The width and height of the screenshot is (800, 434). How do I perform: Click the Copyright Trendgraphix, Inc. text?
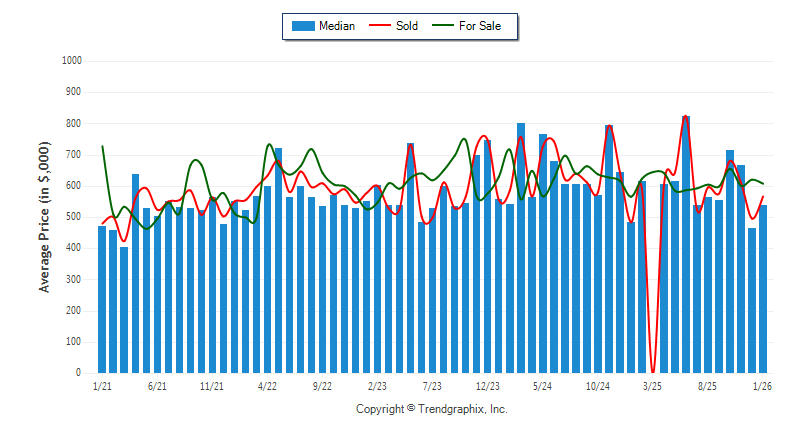click(432, 409)
